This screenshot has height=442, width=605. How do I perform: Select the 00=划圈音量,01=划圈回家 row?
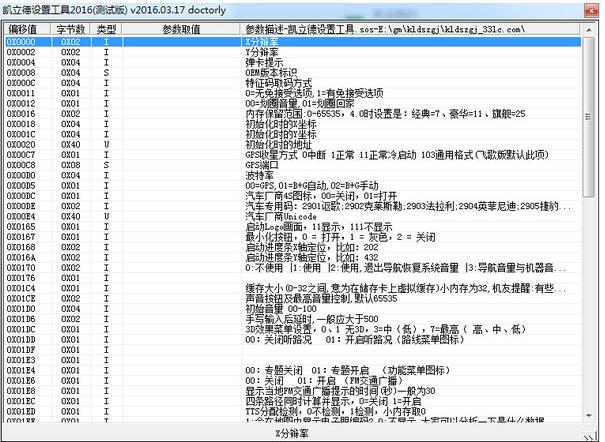(292, 103)
